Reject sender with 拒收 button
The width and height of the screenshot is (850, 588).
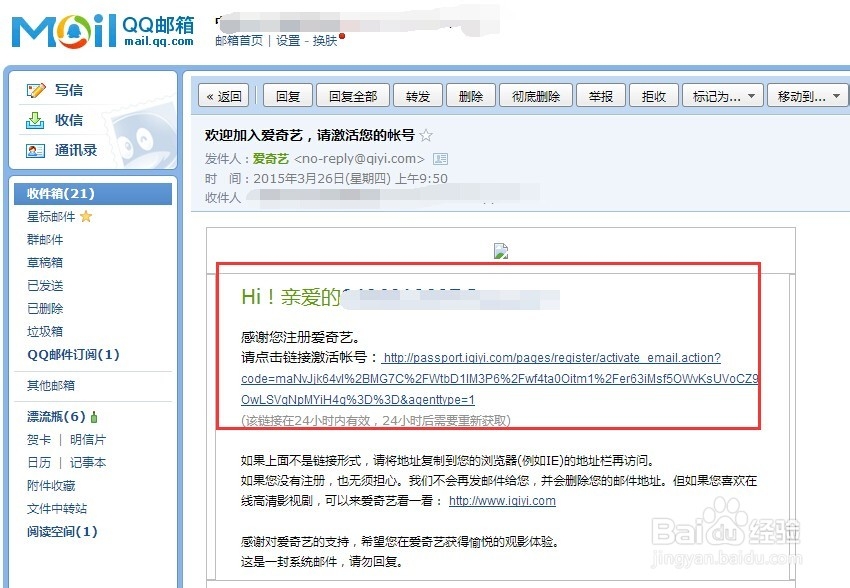tap(653, 96)
